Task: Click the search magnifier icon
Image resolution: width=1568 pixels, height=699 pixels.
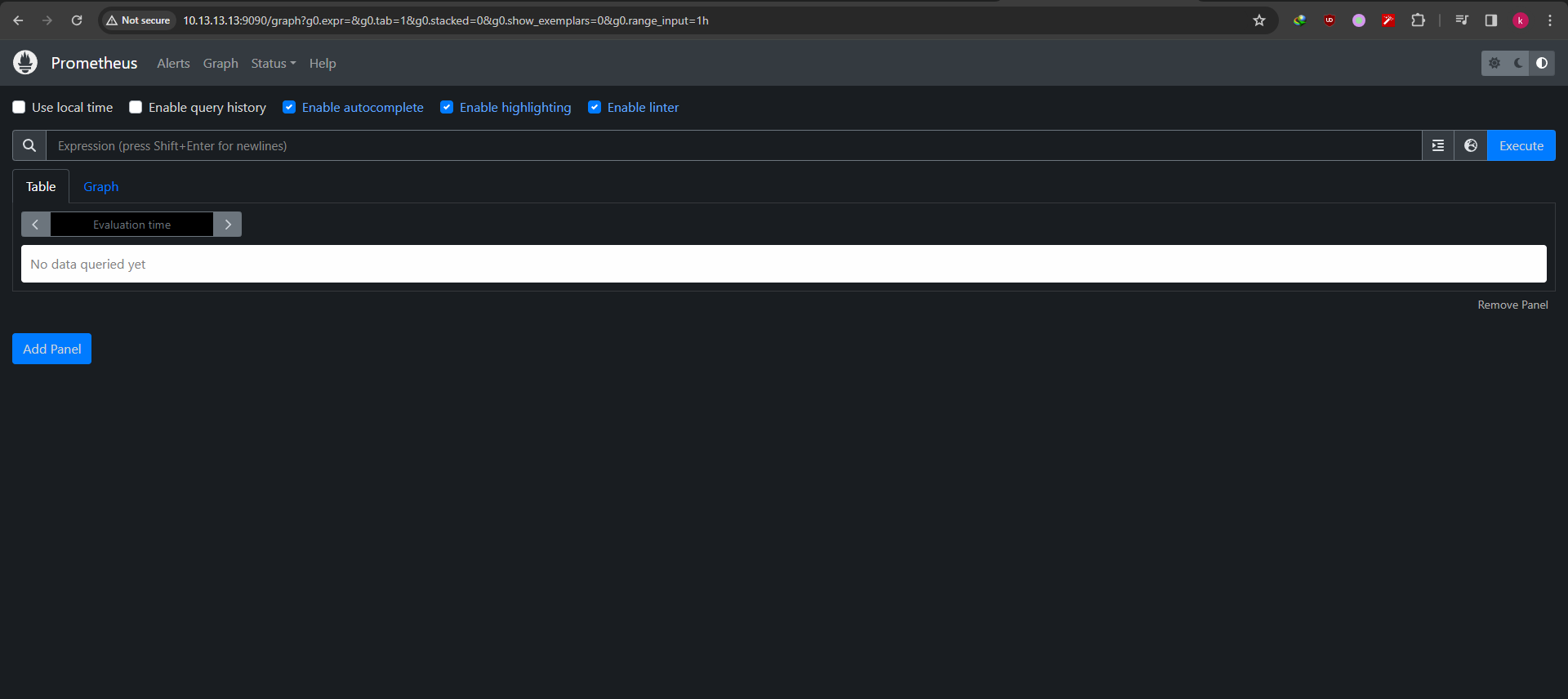Action: click(29, 145)
